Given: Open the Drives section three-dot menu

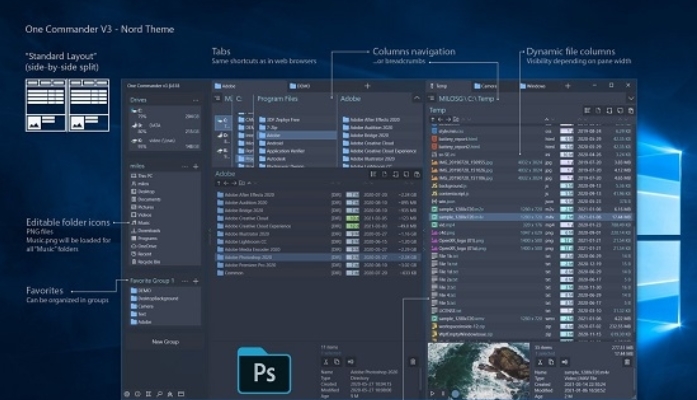Looking at the screenshot, I should 195,100.
